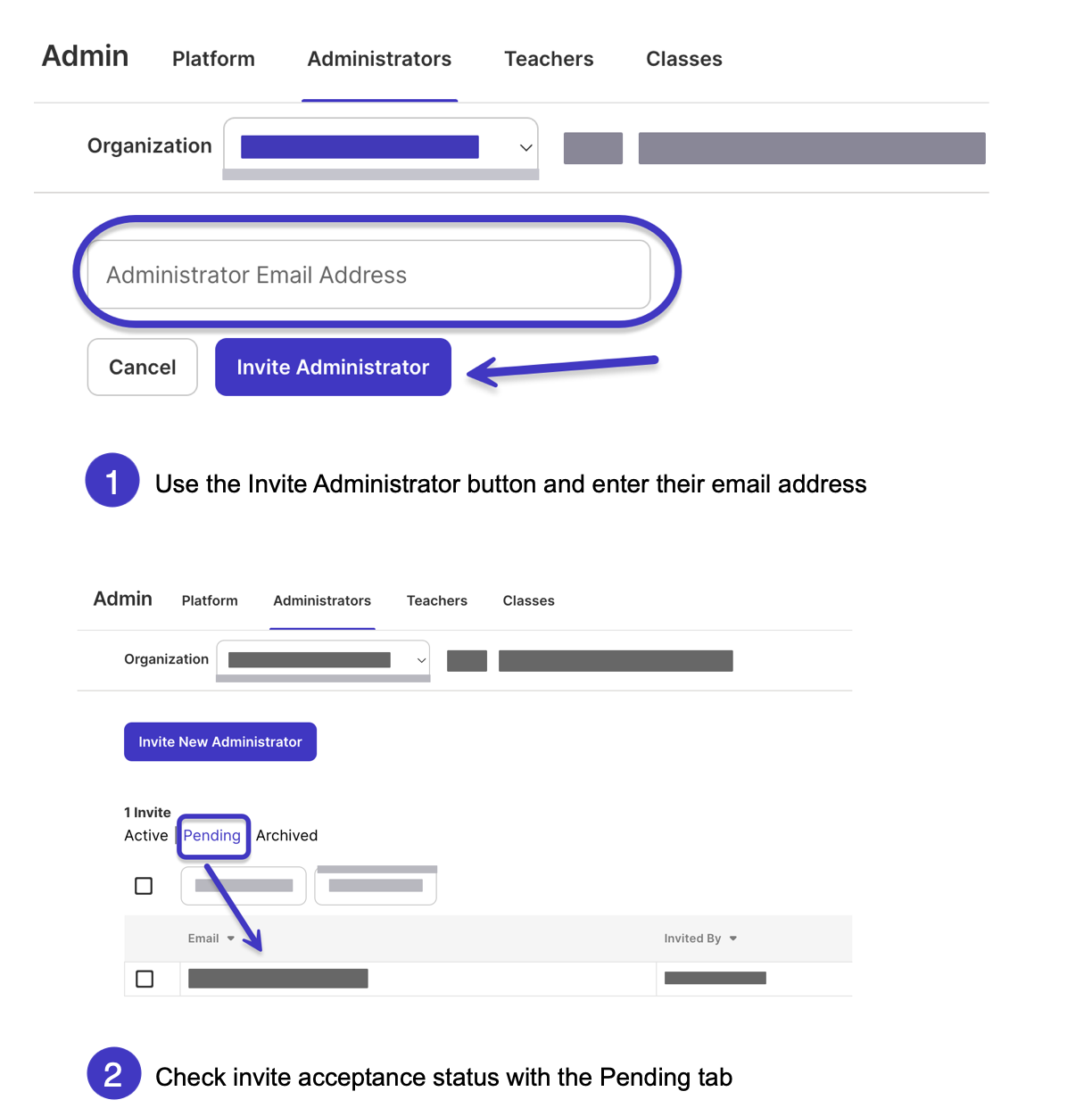
Task: Click the Invite Administrator button
Action: coord(332,367)
